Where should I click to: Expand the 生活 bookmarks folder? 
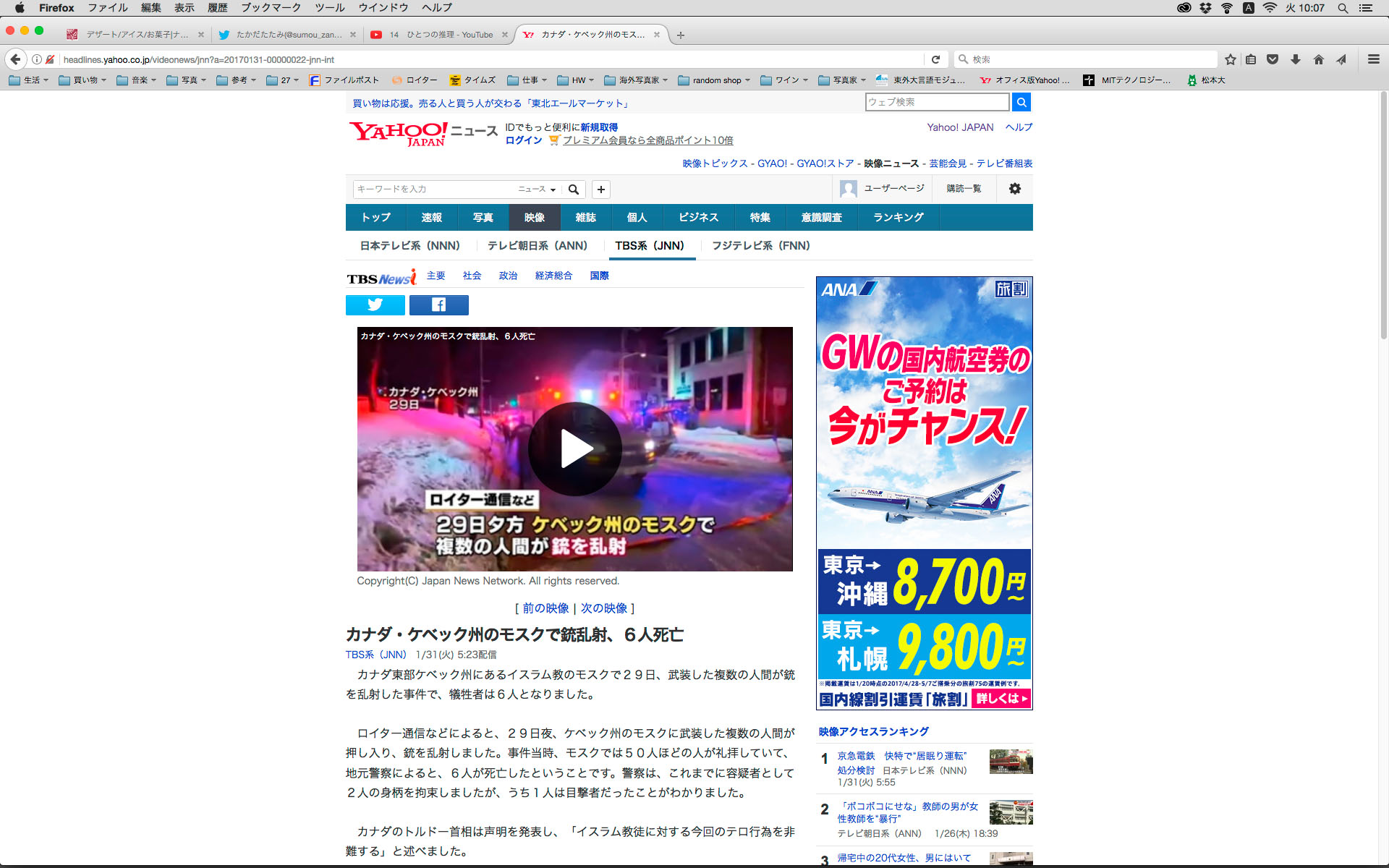tap(29, 80)
